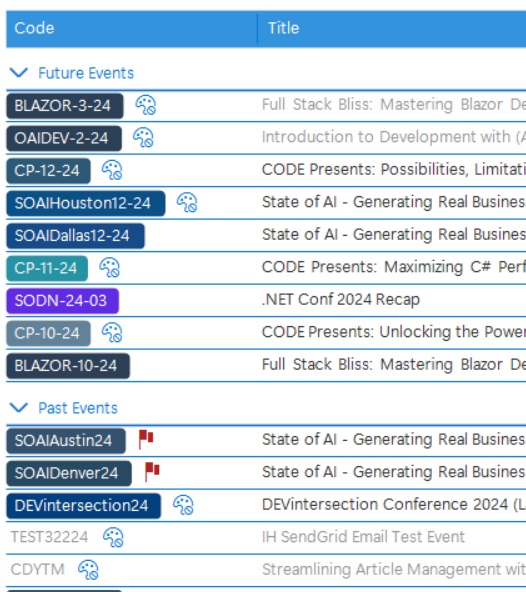Click the palette icon beside CP-11-24
Screen dimensions: 526x592
pos(110,268)
